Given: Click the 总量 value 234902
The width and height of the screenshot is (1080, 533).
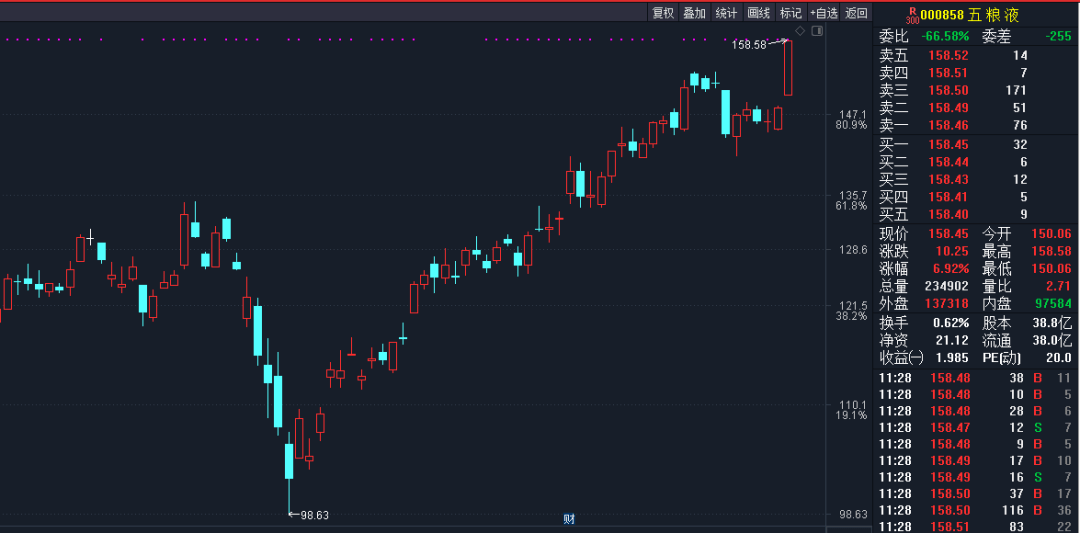Looking at the screenshot, I should click(946, 286).
